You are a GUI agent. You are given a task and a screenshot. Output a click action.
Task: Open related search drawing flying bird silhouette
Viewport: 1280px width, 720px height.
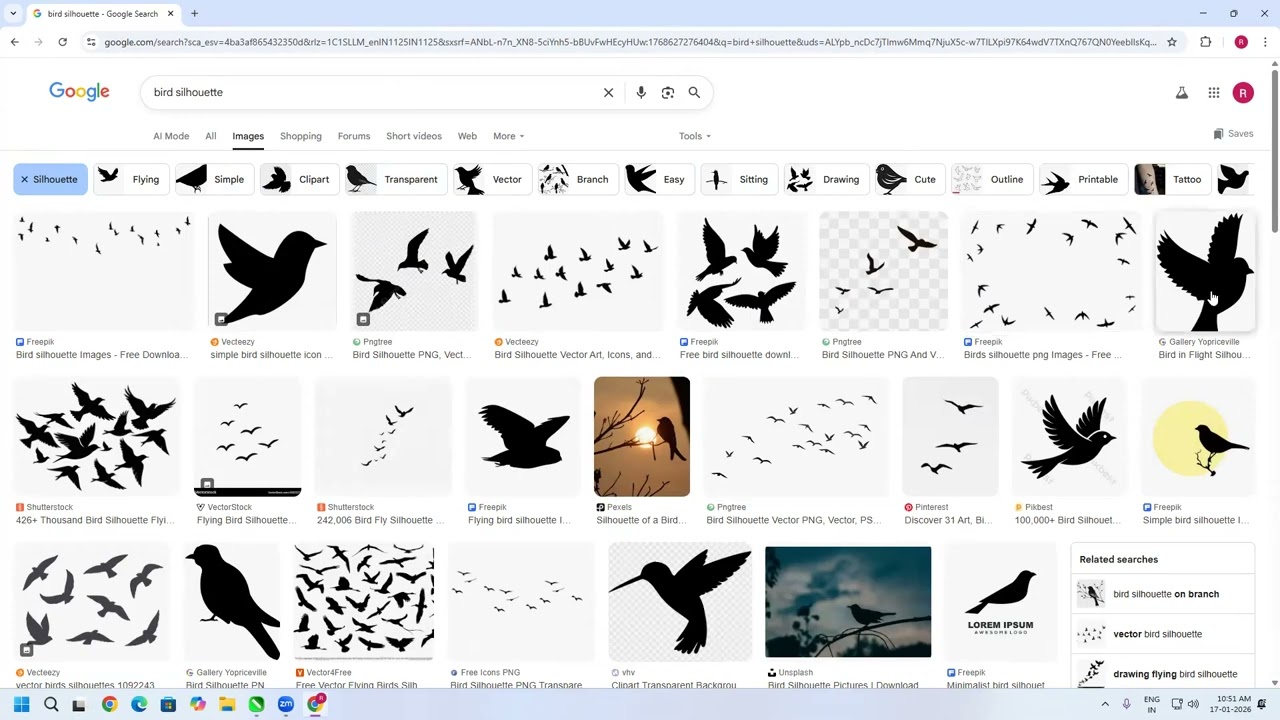tap(1162, 674)
